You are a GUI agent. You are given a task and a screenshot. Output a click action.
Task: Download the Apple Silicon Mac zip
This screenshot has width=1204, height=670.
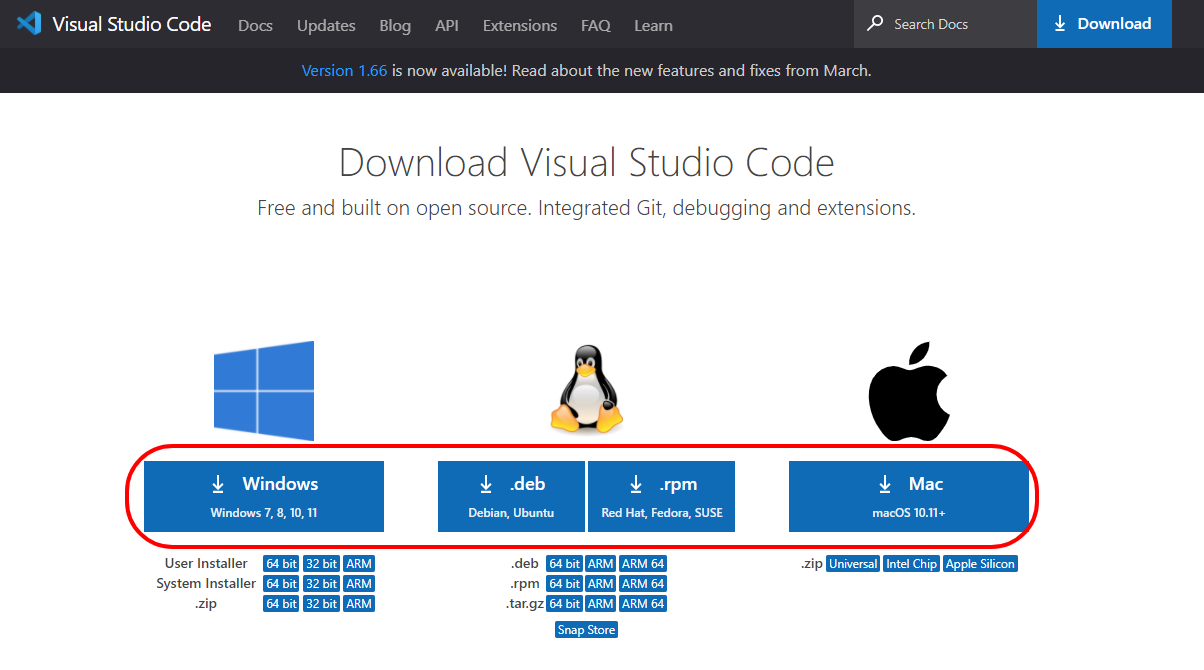(980, 564)
